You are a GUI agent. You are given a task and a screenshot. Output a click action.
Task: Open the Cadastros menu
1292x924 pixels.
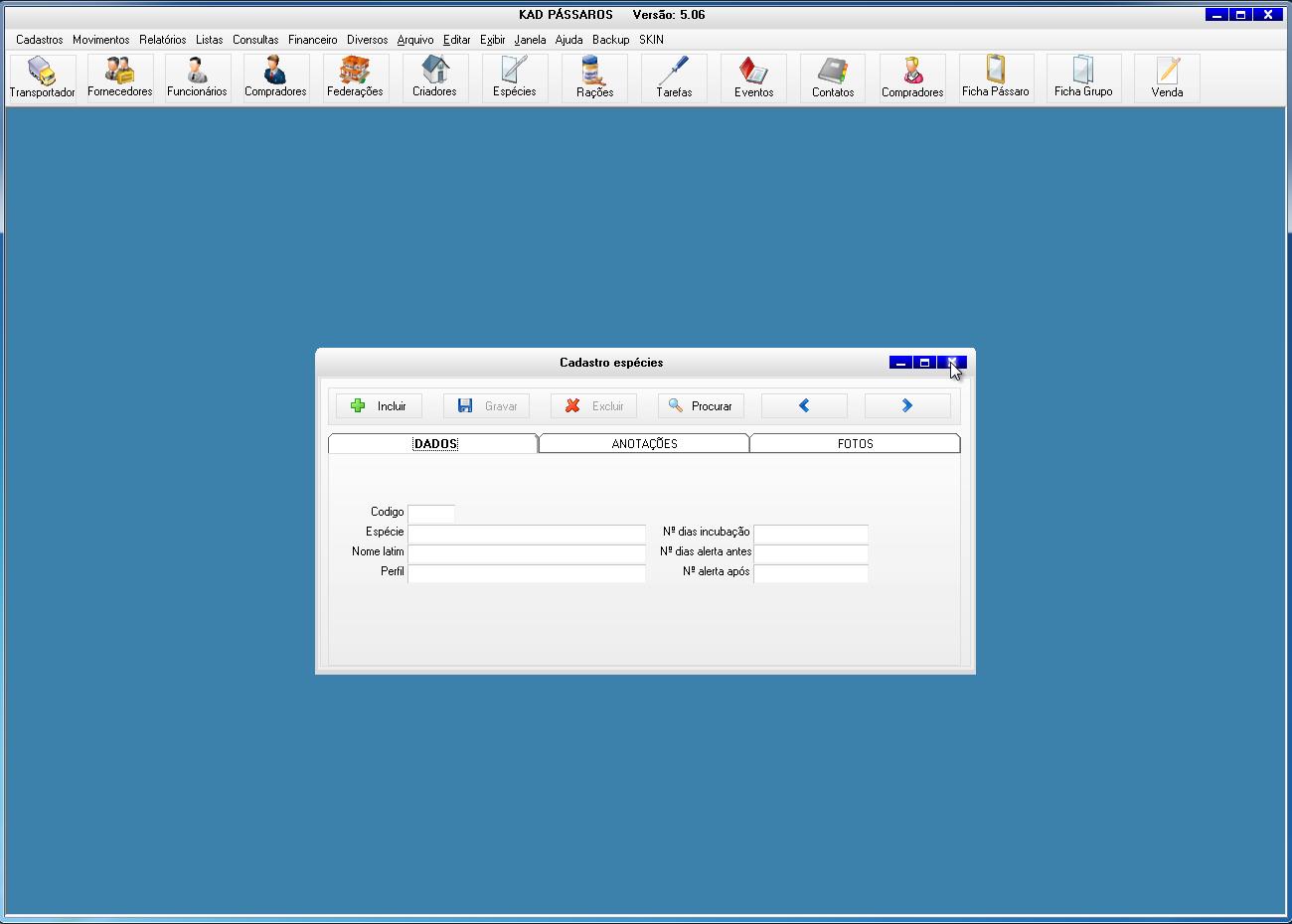point(40,40)
